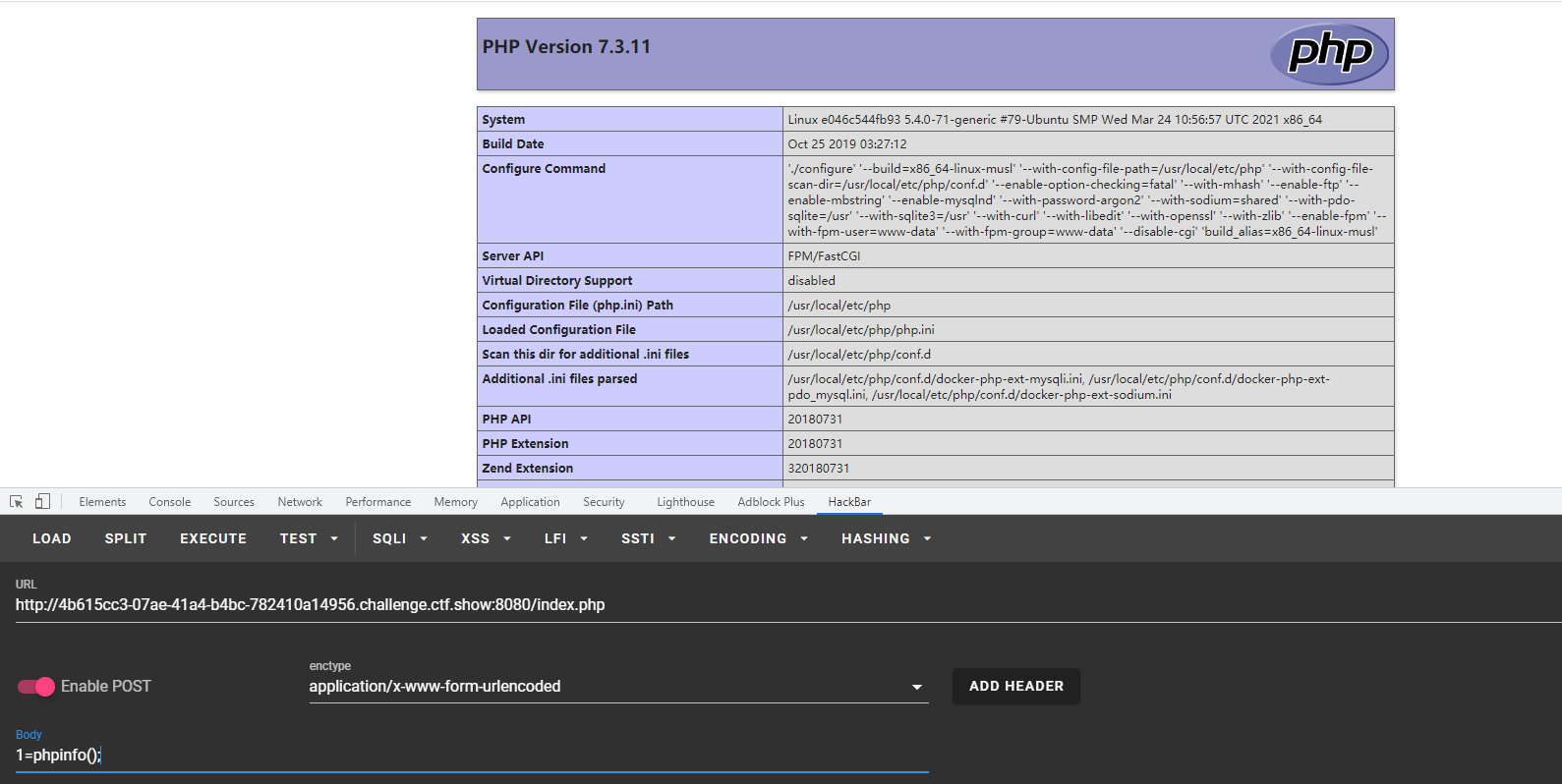The height and width of the screenshot is (784, 1562).
Task: Switch to the Console tab
Action: [x=170, y=501]
